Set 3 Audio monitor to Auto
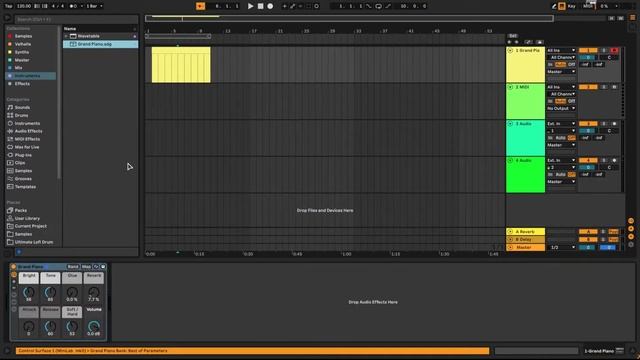 pos(560,138)
